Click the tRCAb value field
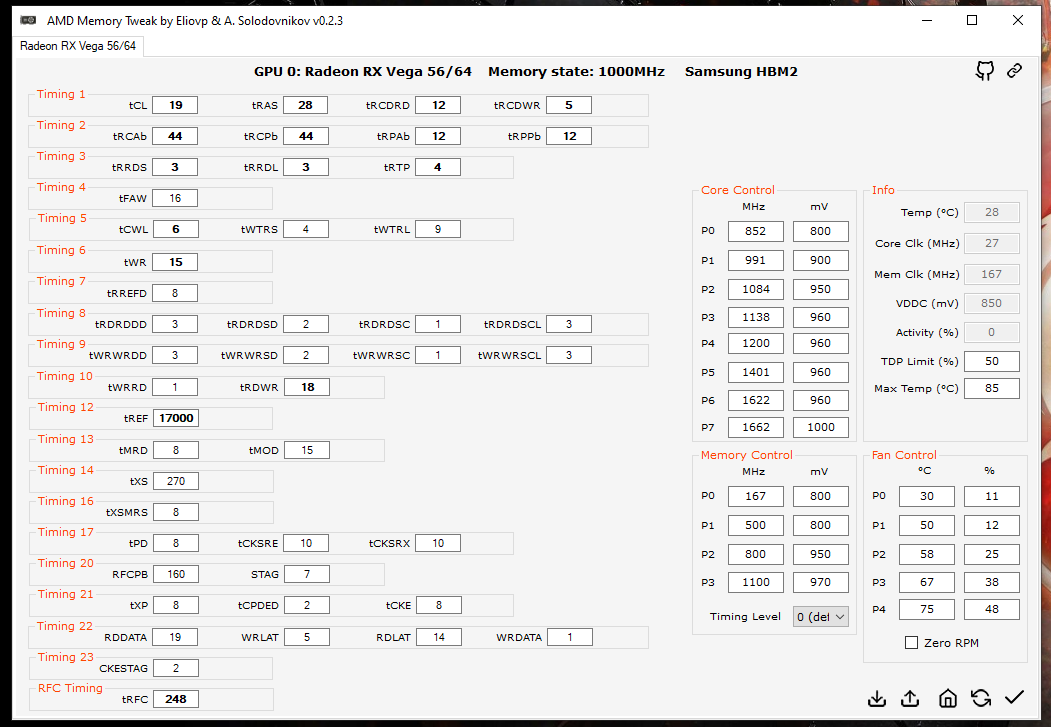 [175, 136]
